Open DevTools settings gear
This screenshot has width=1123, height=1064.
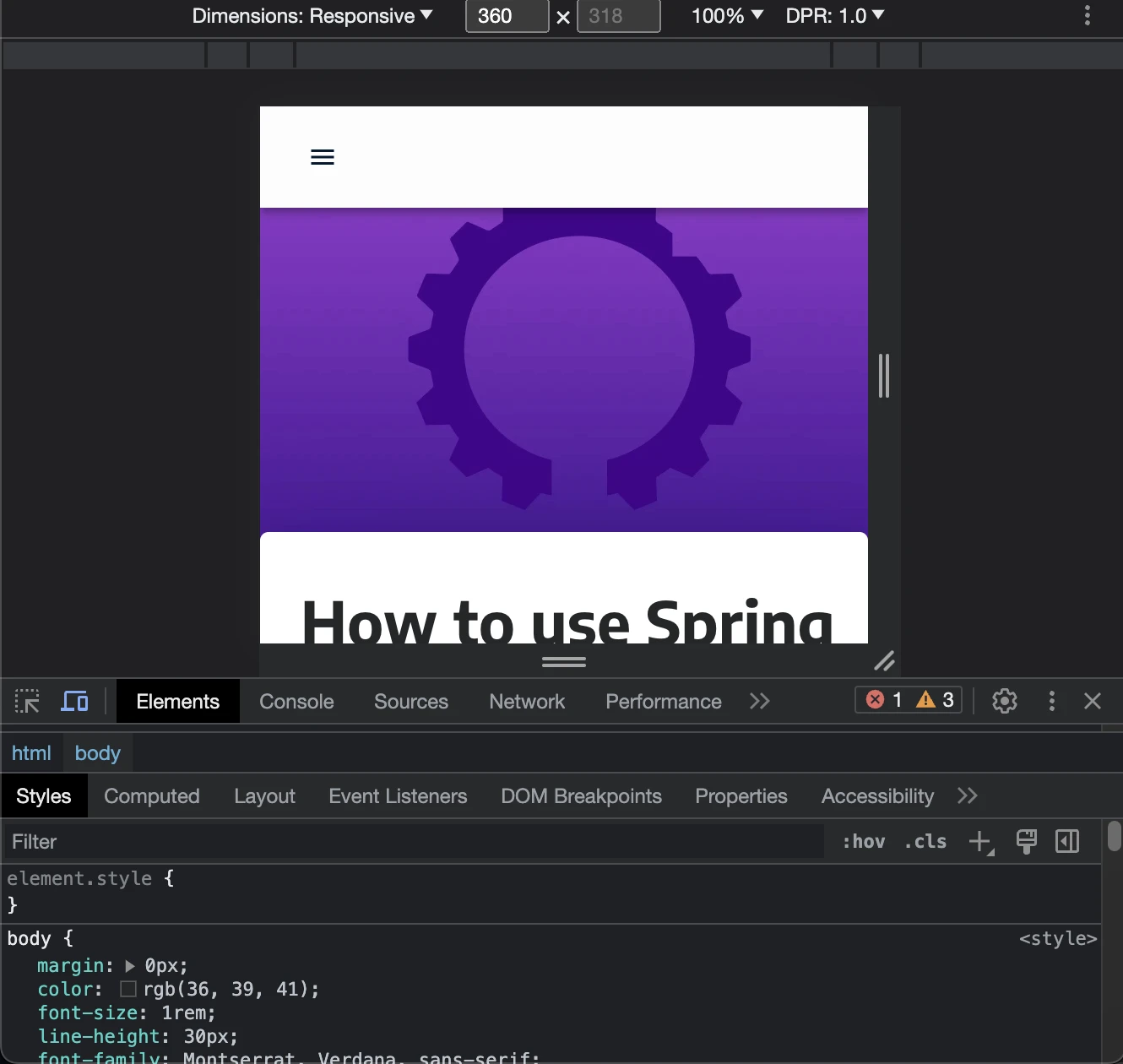click(x=1005, y=701)
